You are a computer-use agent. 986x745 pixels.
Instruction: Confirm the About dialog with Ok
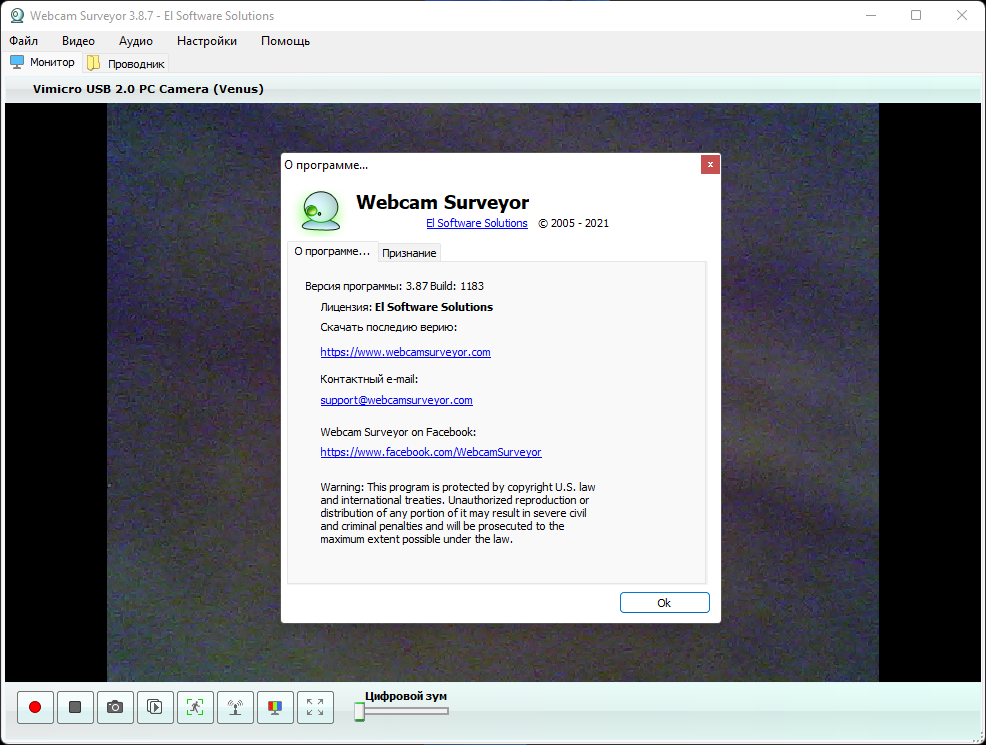665,602
